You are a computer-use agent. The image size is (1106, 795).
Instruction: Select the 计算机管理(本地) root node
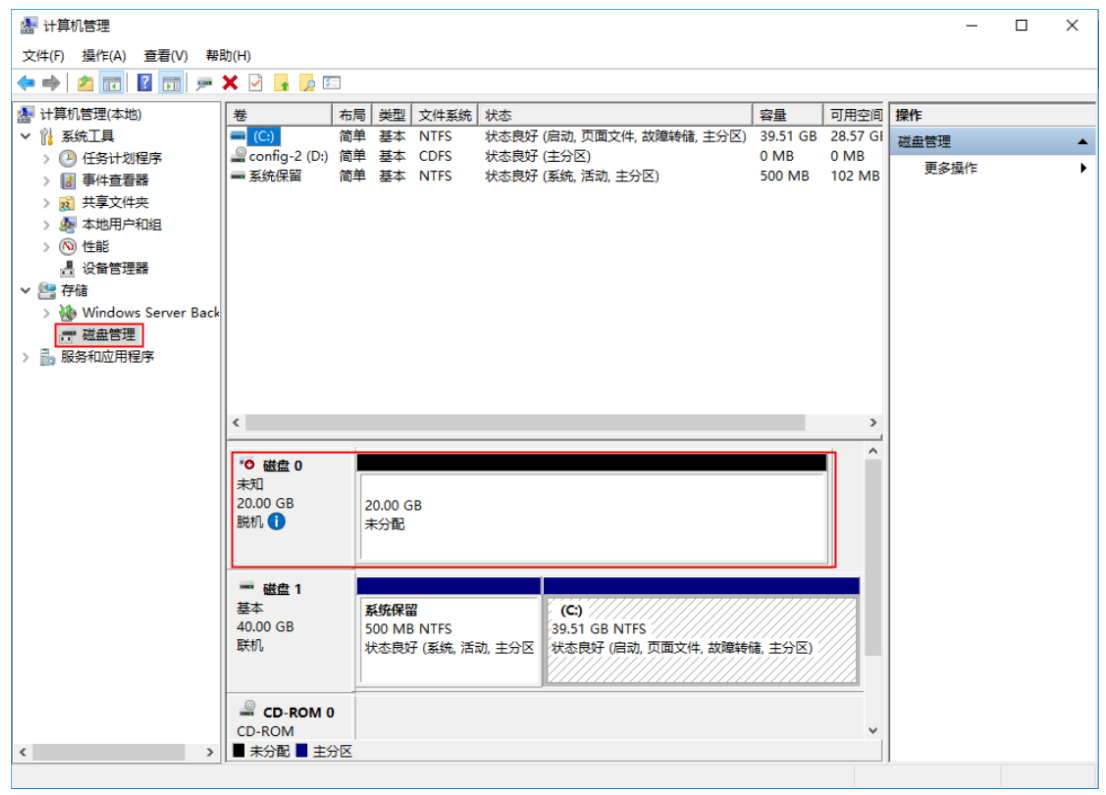click(90, 114)
